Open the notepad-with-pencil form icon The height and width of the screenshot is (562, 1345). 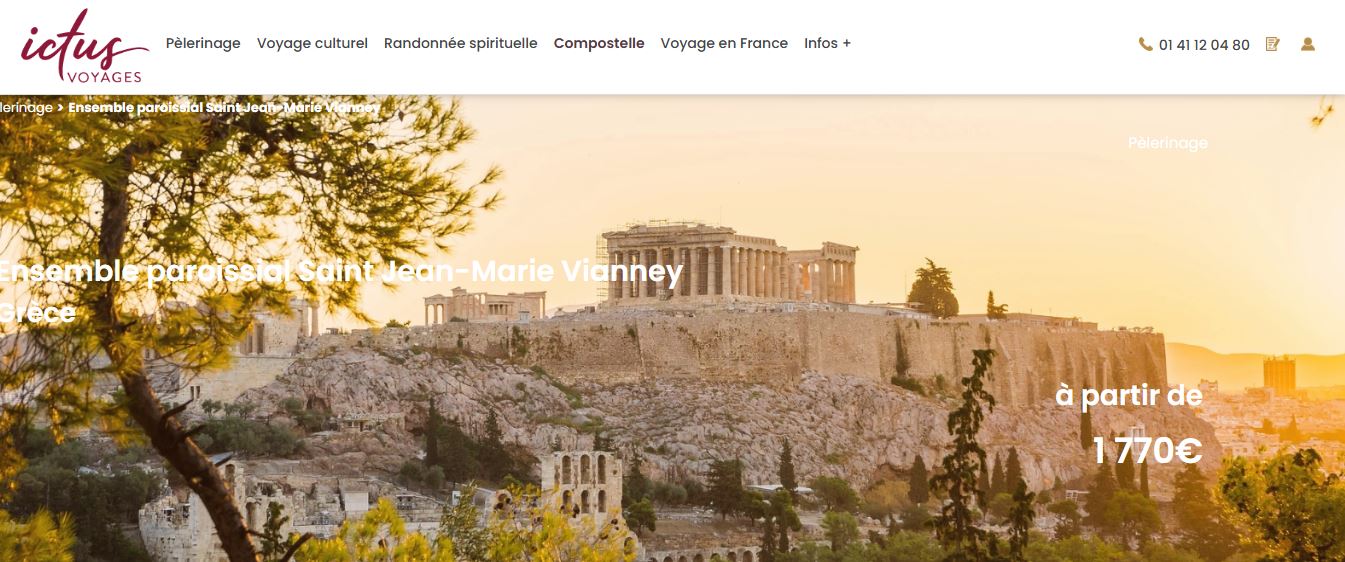tap(1273, 44)
